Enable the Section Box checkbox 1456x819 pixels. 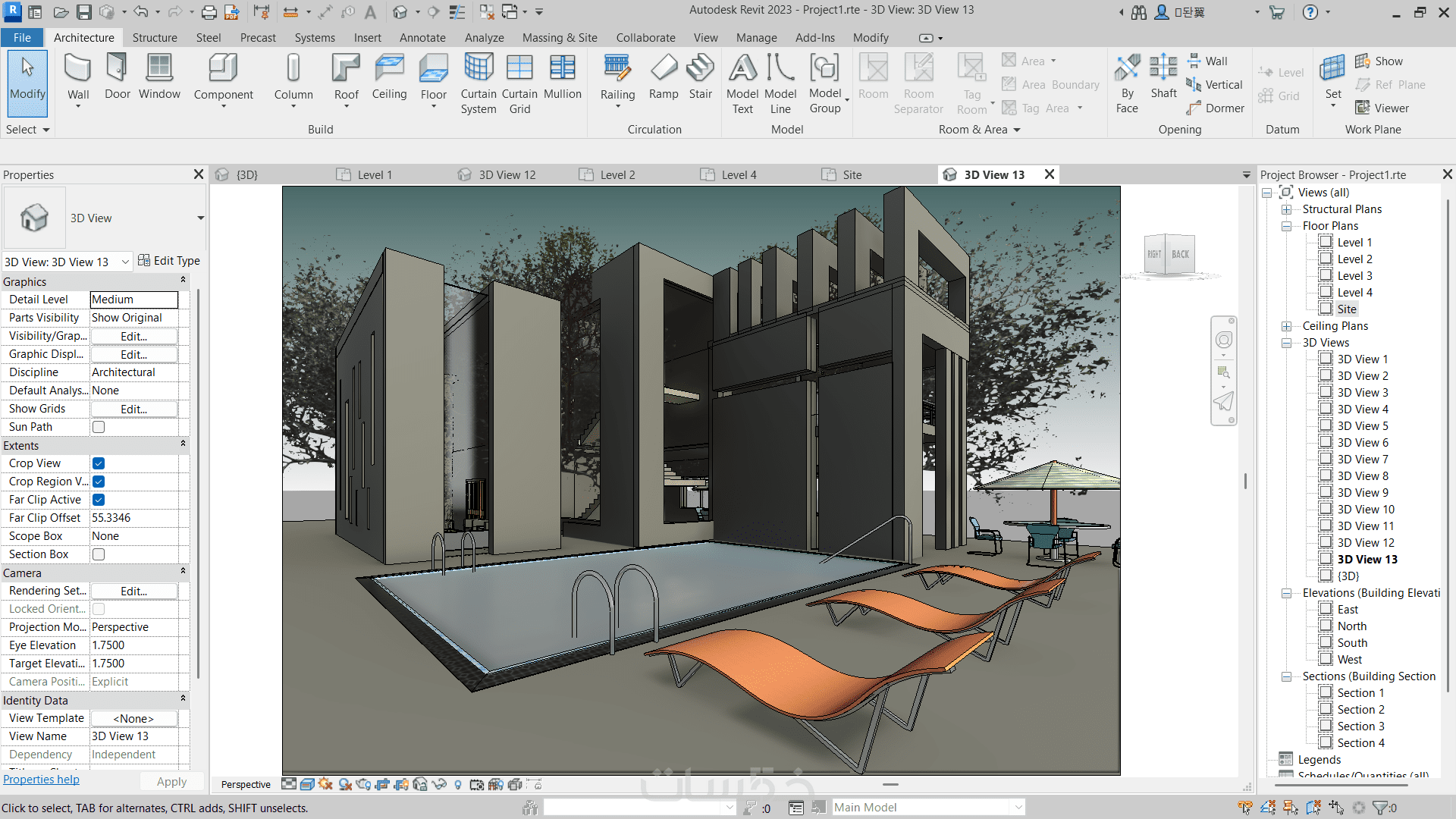click(x=99, y=554)
